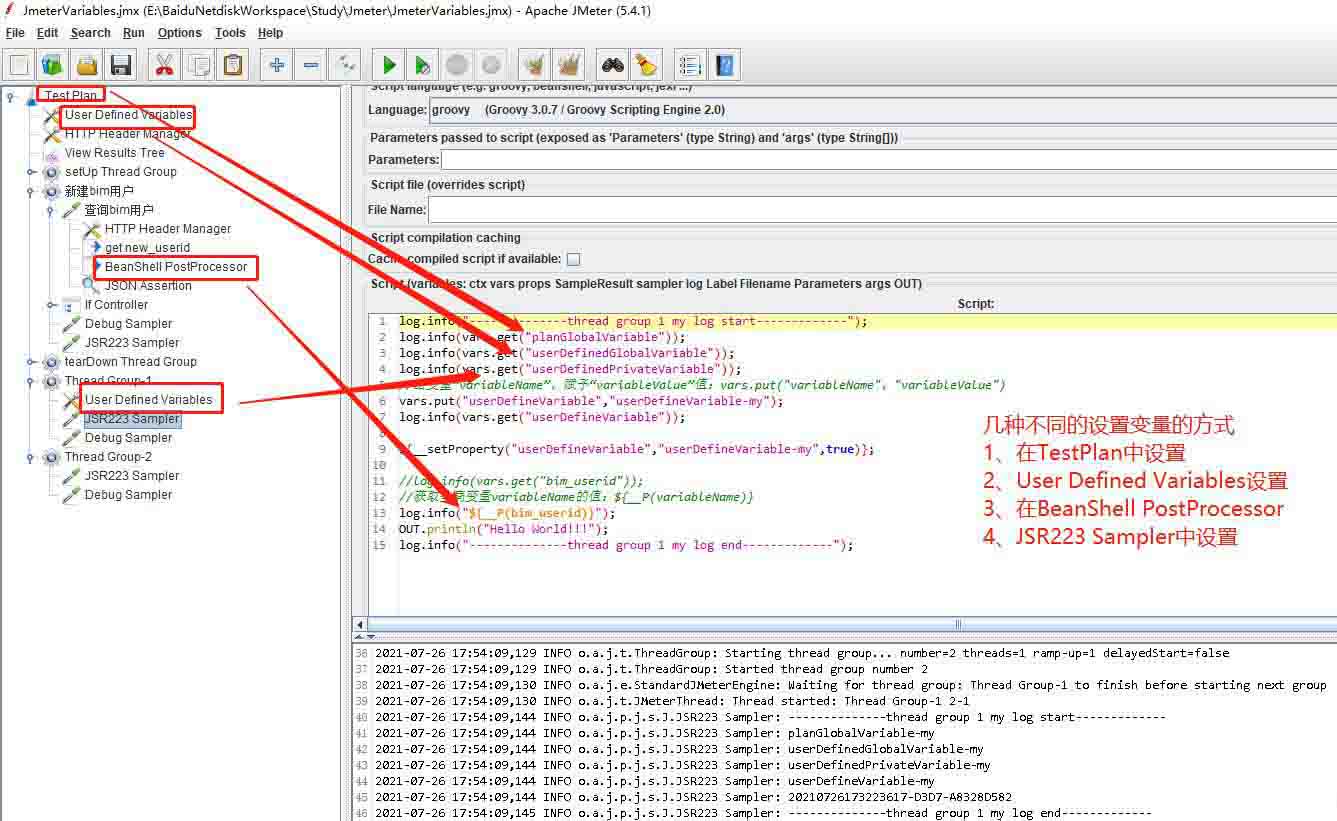
Task: Expand the setUp Thread Group node
Action: click(32, 172)
